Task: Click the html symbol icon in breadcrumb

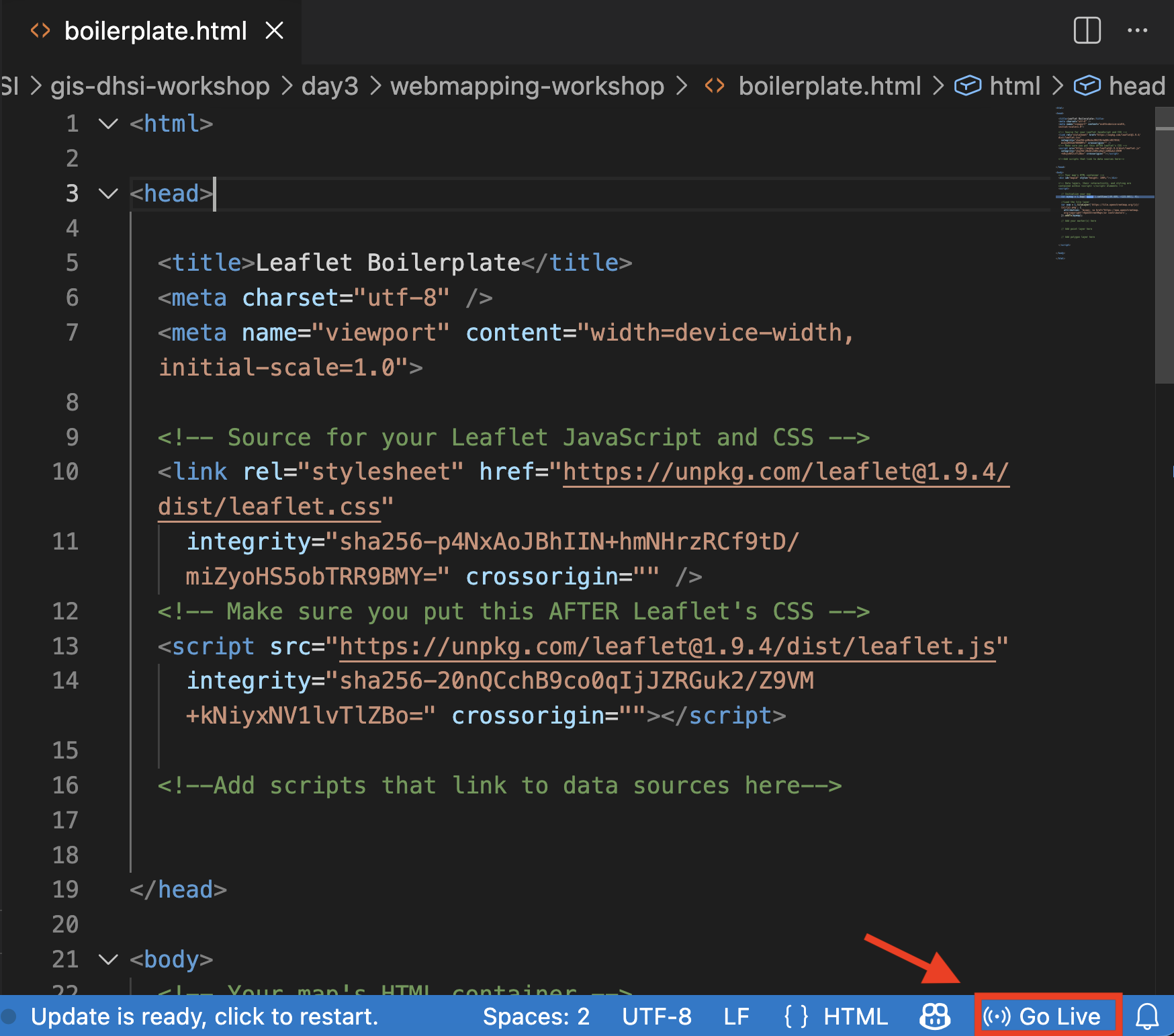Action: coord(968,86)
